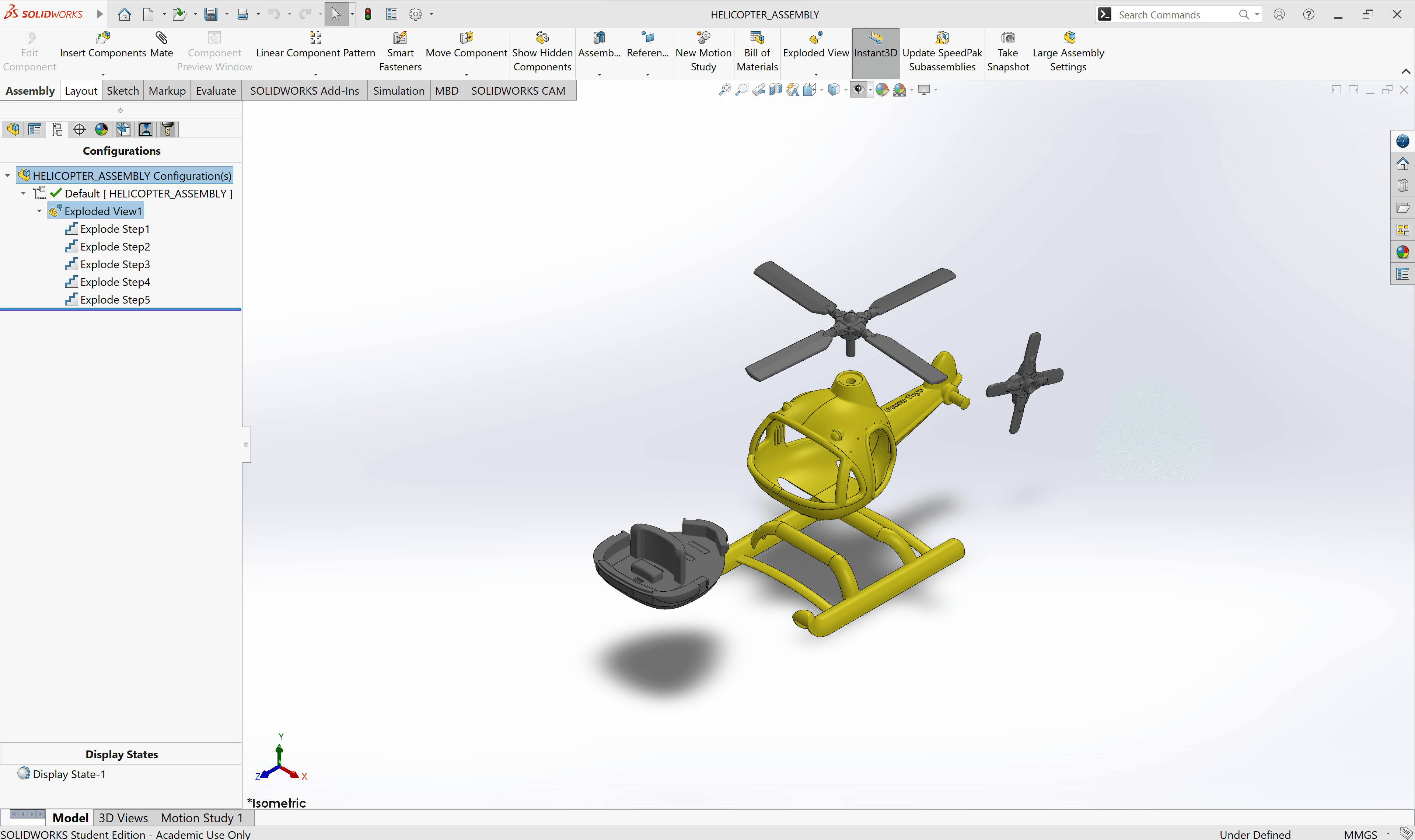Open the Bill of Materials tool
1415x840 pixels.
tap(757, 51)
